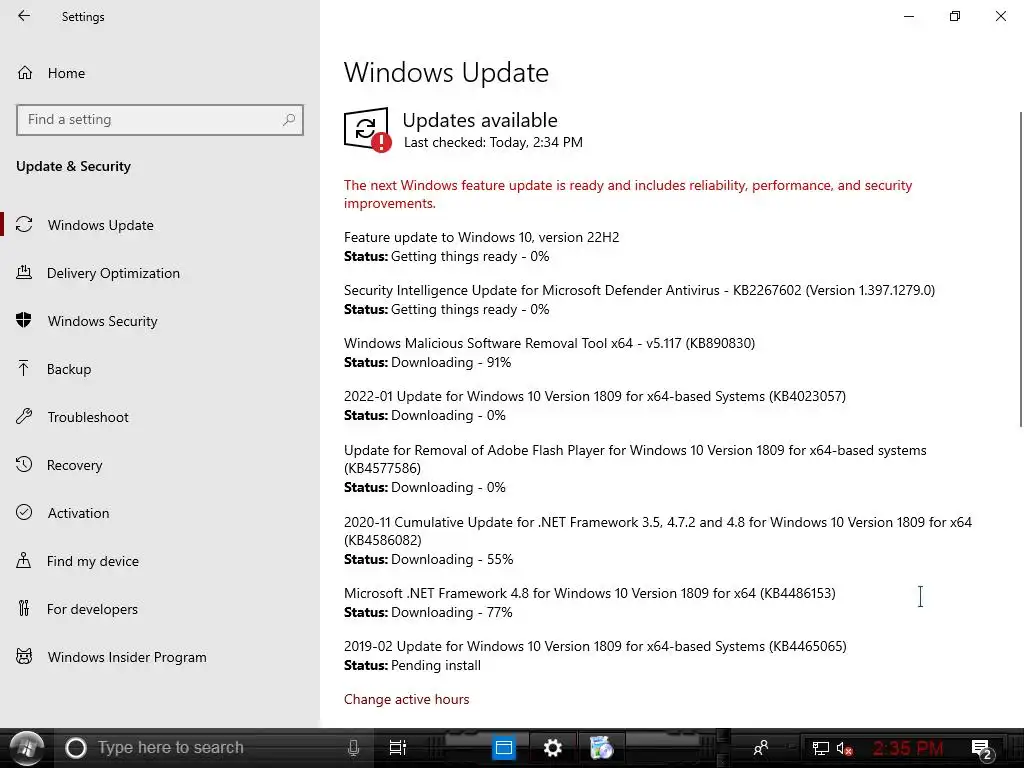The width and height of the screenshot is (1024, 768).
Task: Close the Settings window
Action: click(1000, 16)
